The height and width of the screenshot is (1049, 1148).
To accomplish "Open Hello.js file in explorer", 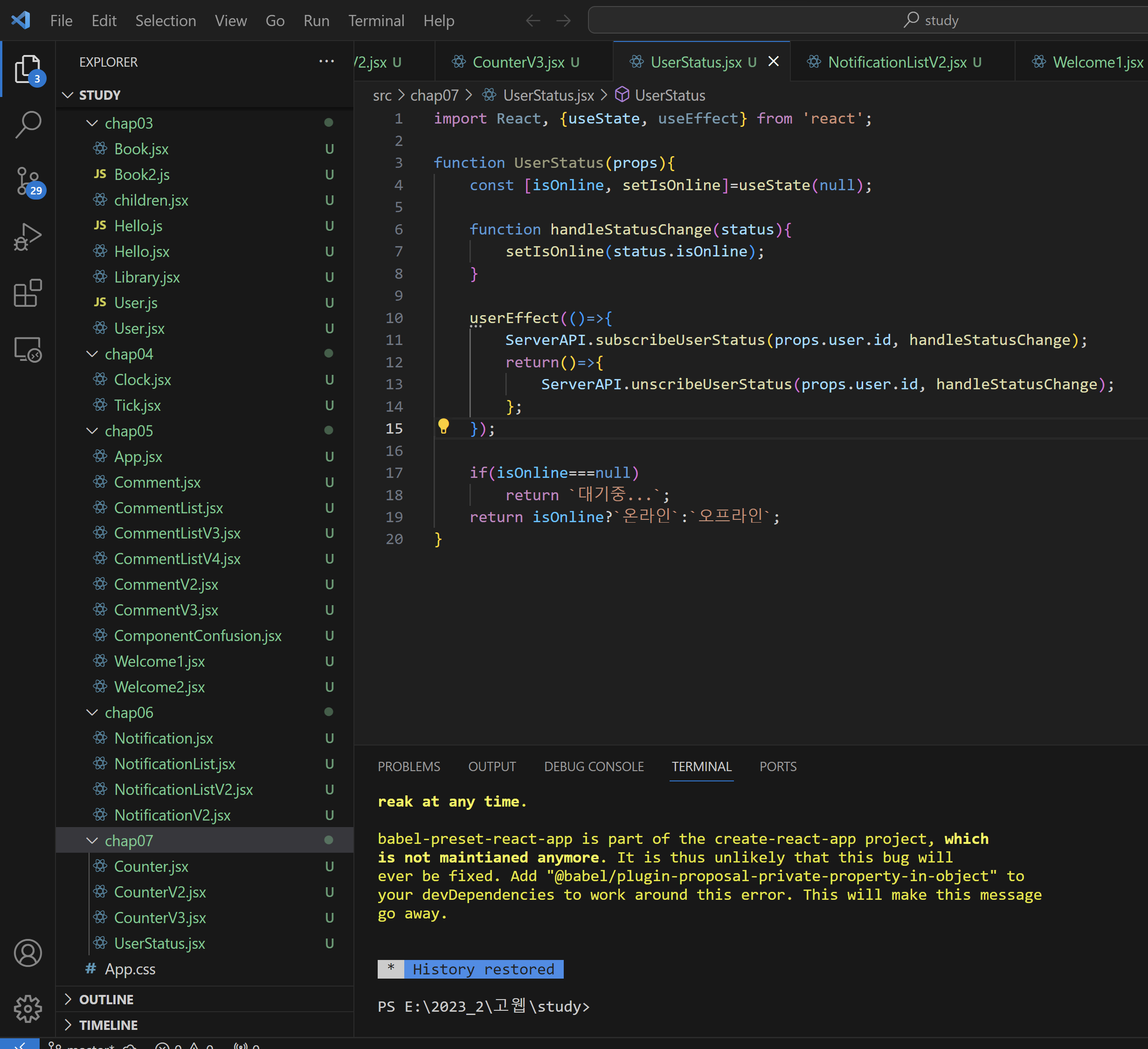I will click(205, 226).
